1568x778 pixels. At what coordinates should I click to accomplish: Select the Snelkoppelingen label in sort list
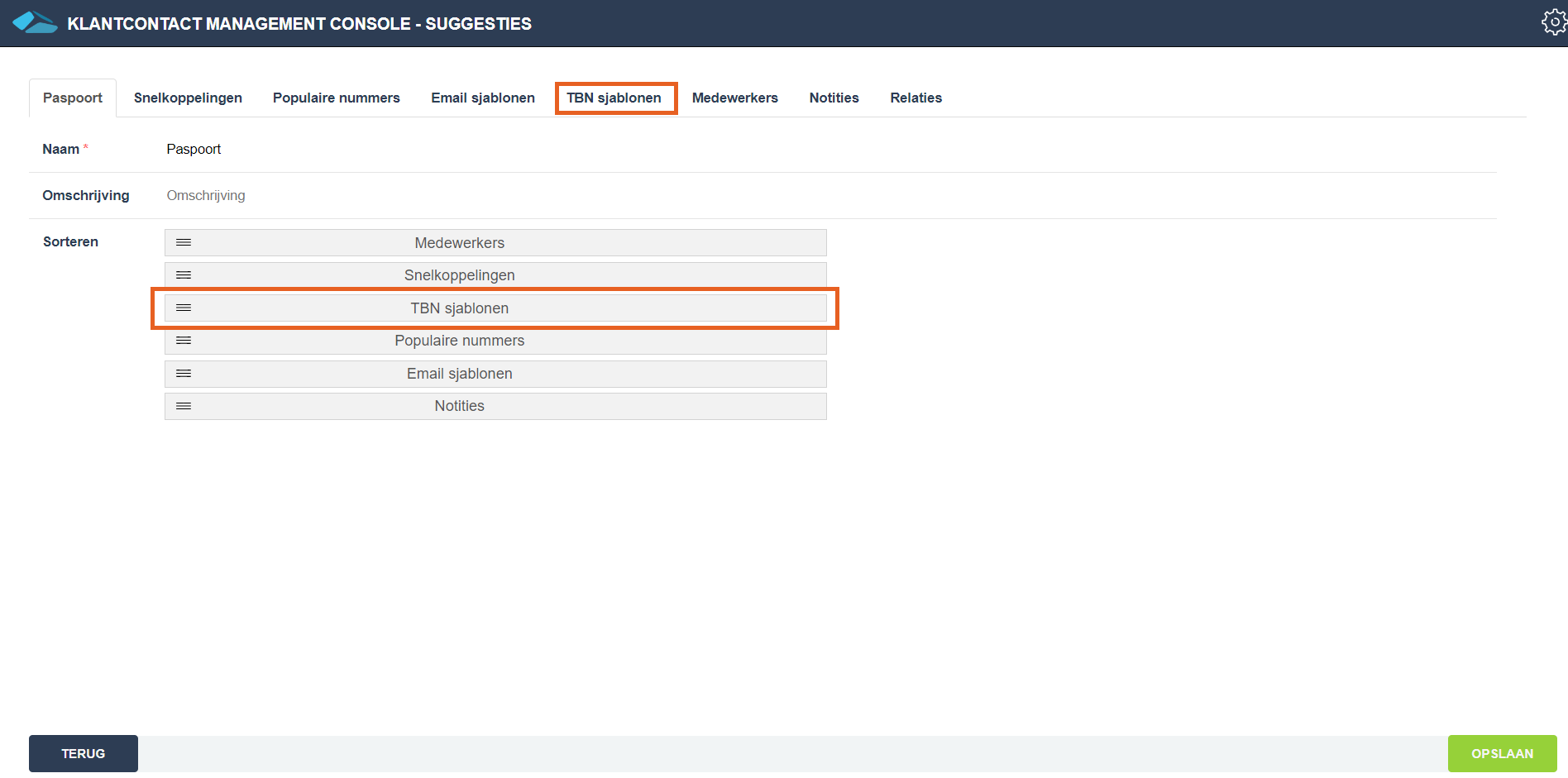460,275
